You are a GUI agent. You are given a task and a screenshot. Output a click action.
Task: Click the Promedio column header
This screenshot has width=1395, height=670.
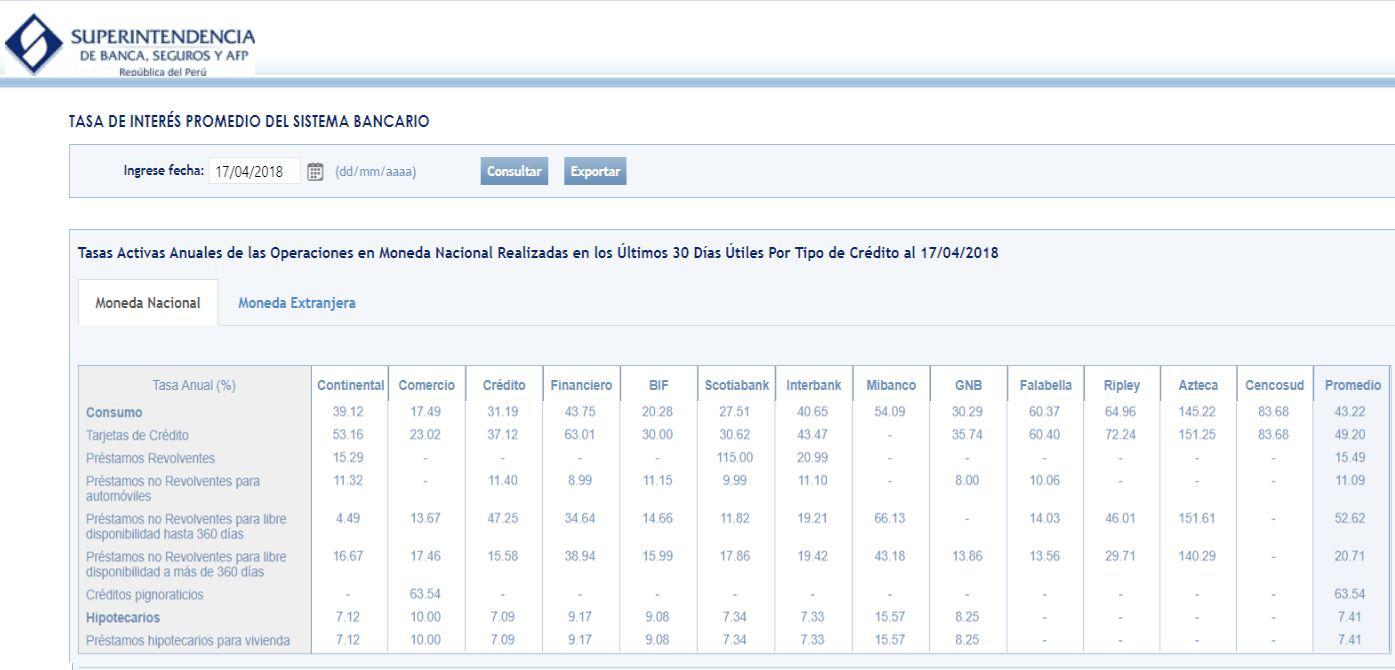[x=1352, y=386]
